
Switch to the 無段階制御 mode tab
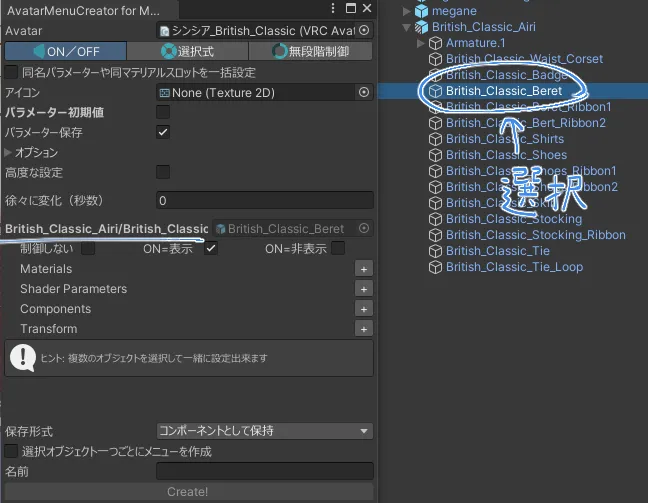coord(310,51)
